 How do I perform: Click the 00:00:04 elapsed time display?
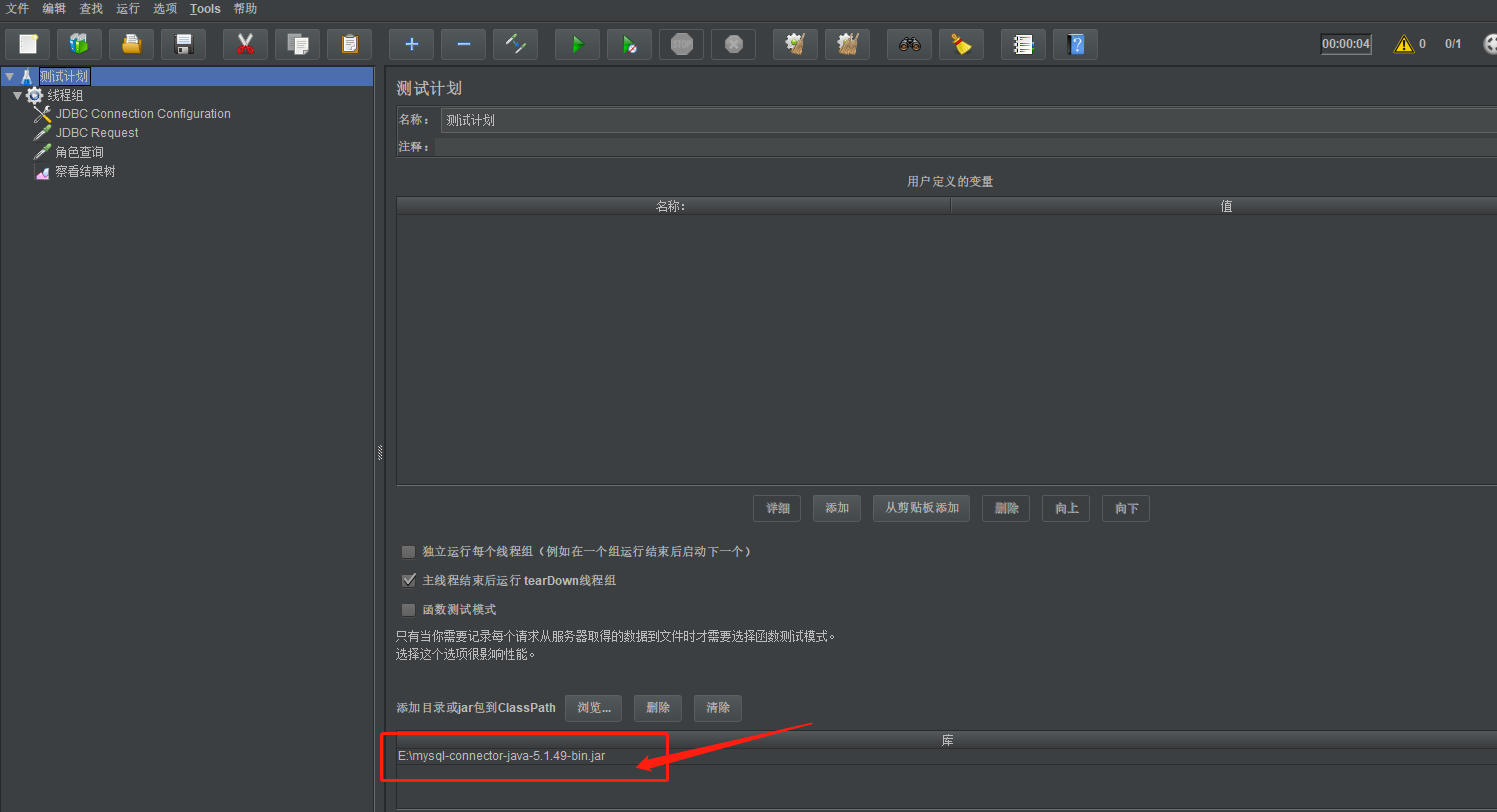pos(1346,44)
